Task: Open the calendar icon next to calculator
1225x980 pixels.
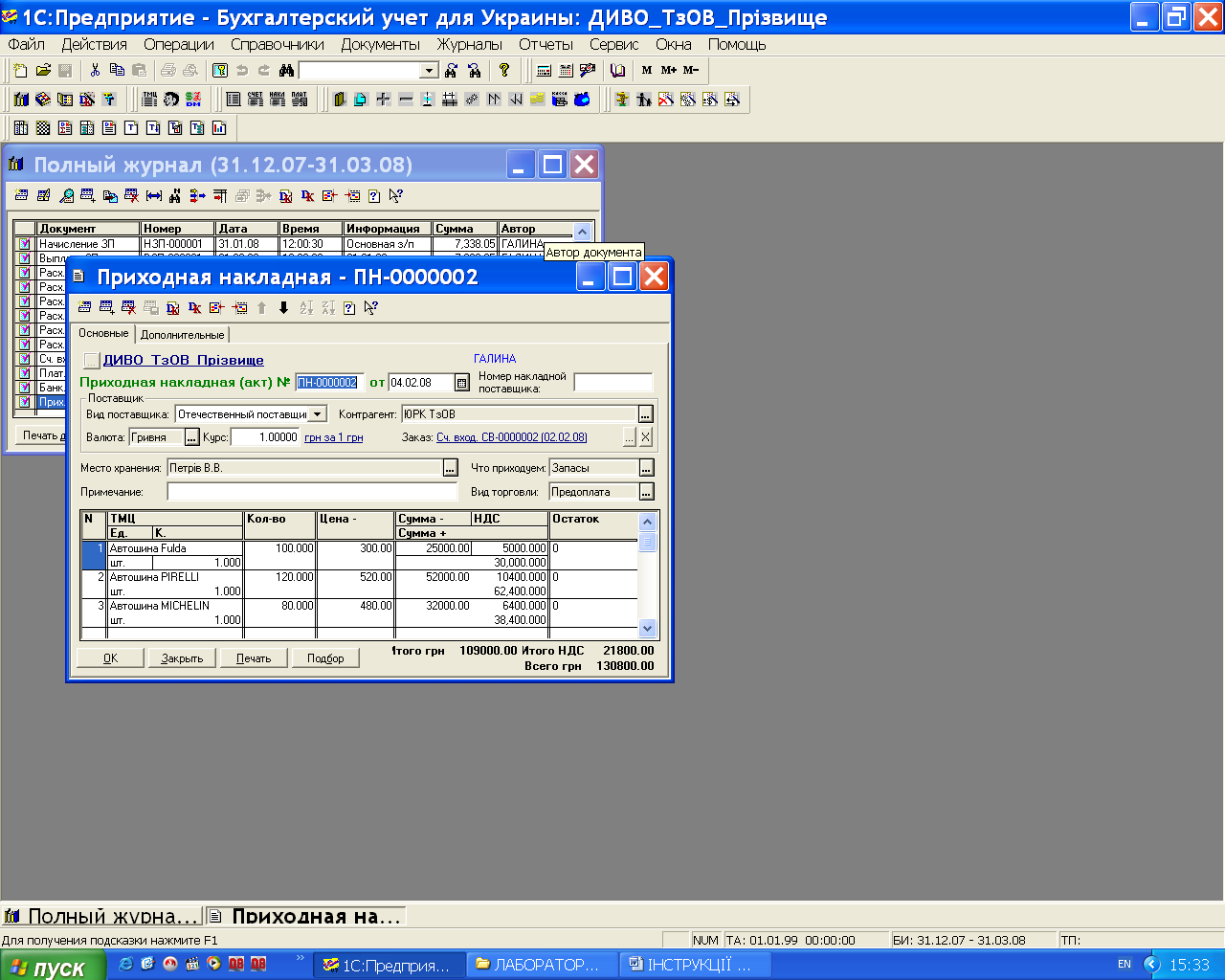Action: point(566,70)
